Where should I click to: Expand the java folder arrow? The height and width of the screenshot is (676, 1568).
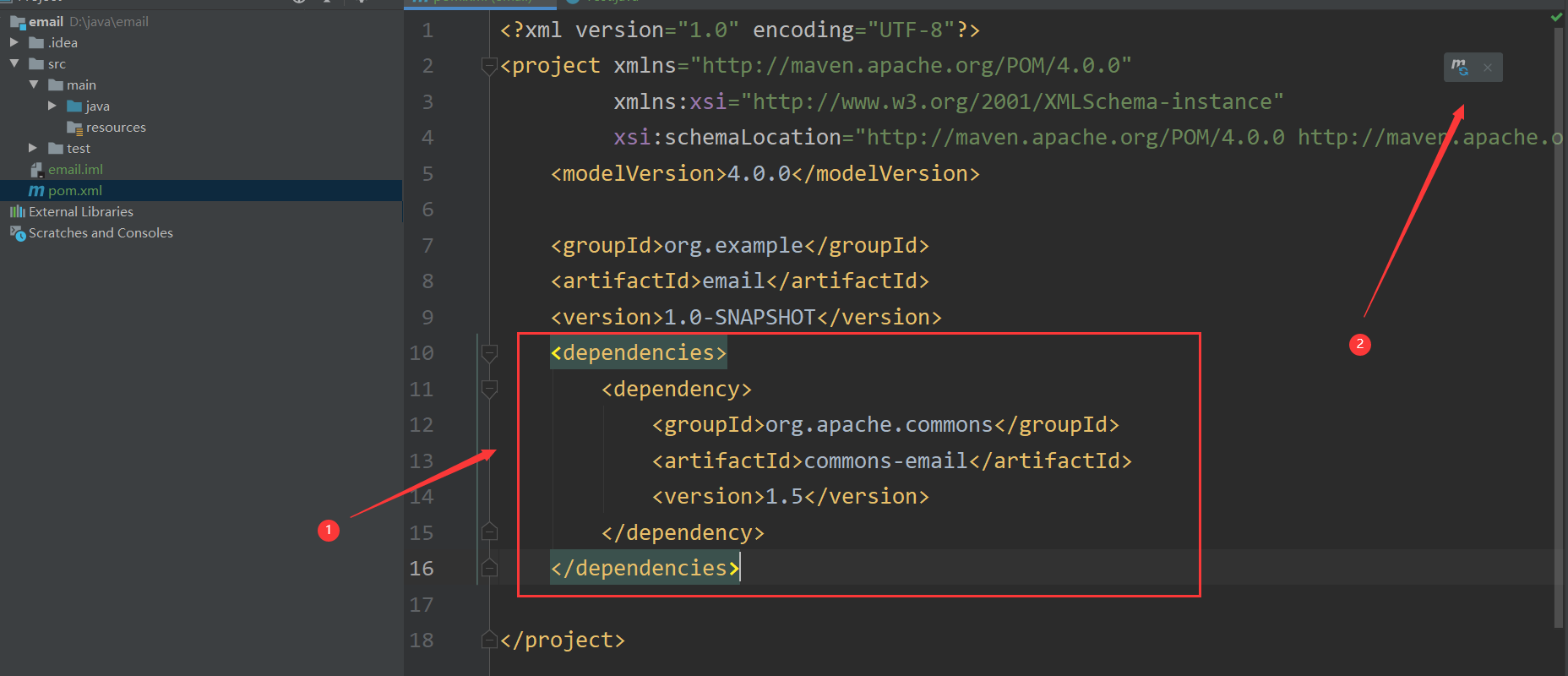coord(52,106)
